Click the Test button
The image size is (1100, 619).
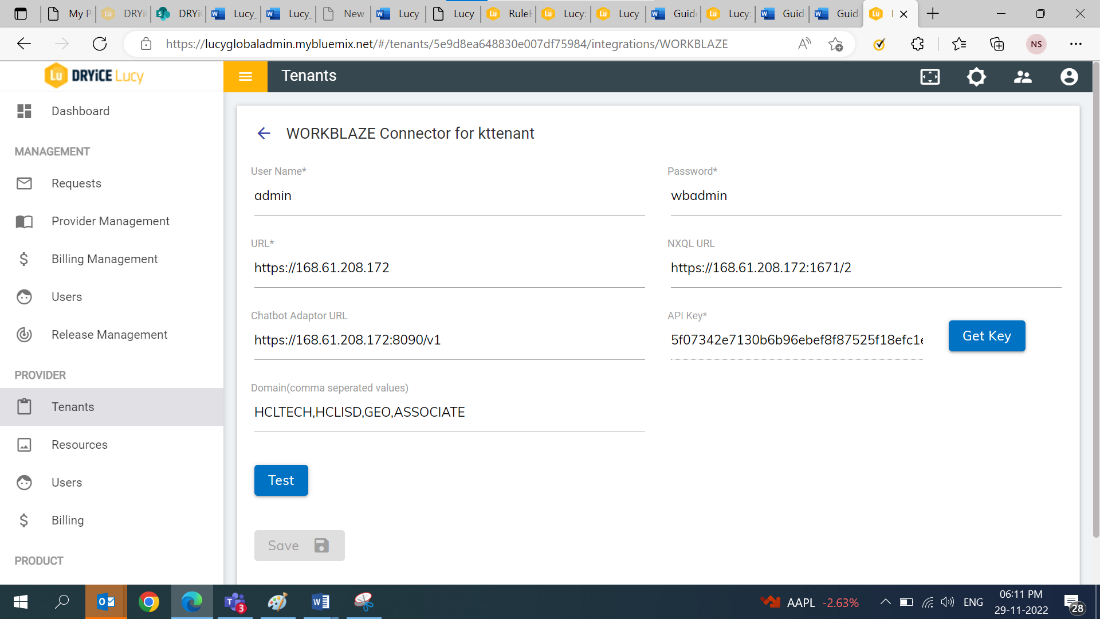click(x=281, y=481)
